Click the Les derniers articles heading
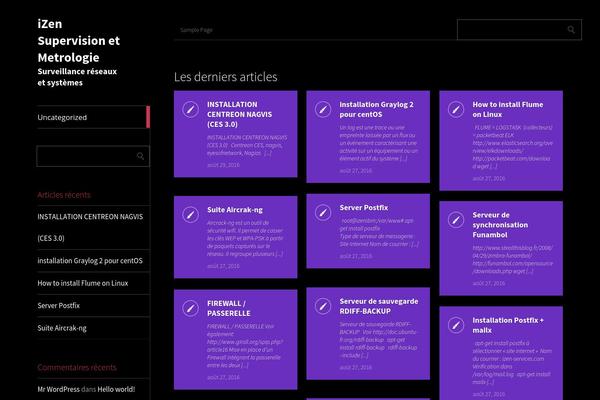This screenshot has height=400, width=600. click(226, 77)
